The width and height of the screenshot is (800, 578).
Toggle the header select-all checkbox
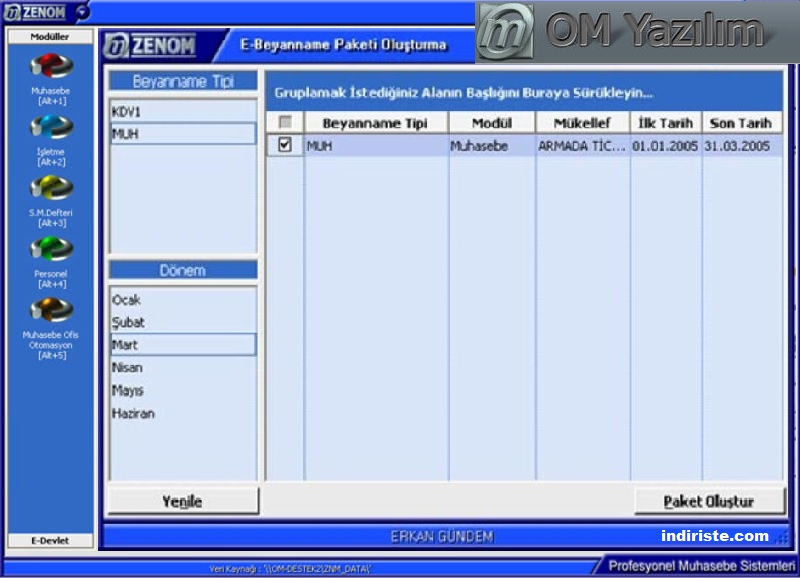pos(285,122)
